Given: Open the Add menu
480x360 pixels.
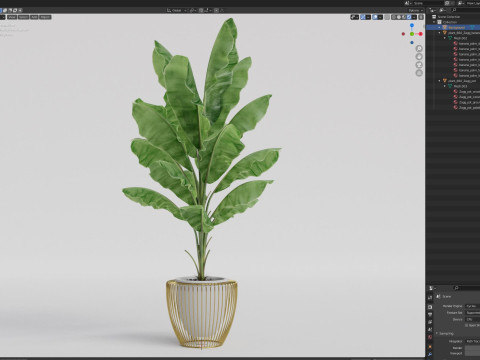Looking at the screenshot, I should click(x=34, y=17).
